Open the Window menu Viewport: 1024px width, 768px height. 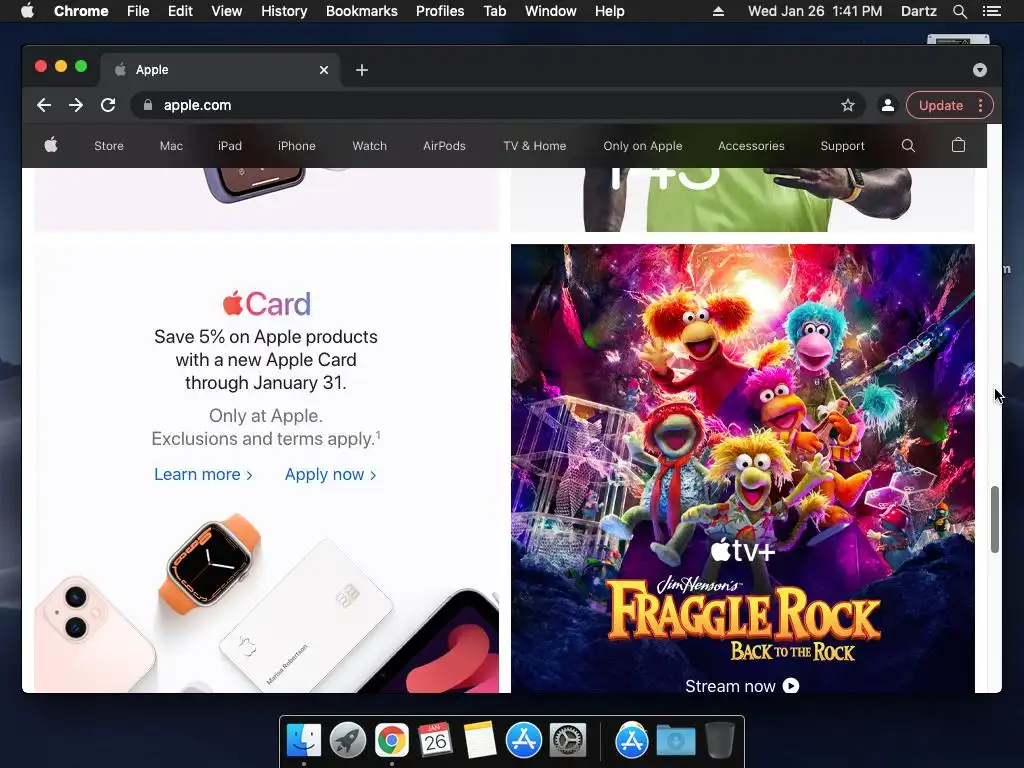(x=551, y=11)
